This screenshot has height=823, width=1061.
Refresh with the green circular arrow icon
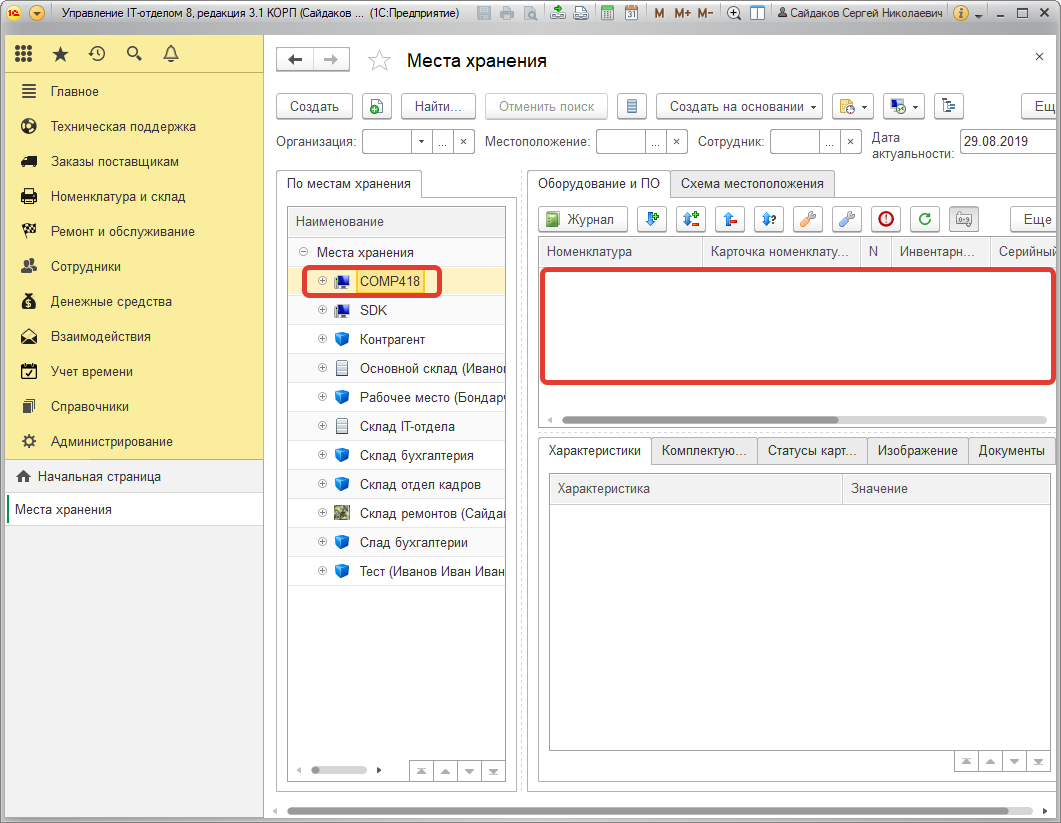click(x=925, y=219)
